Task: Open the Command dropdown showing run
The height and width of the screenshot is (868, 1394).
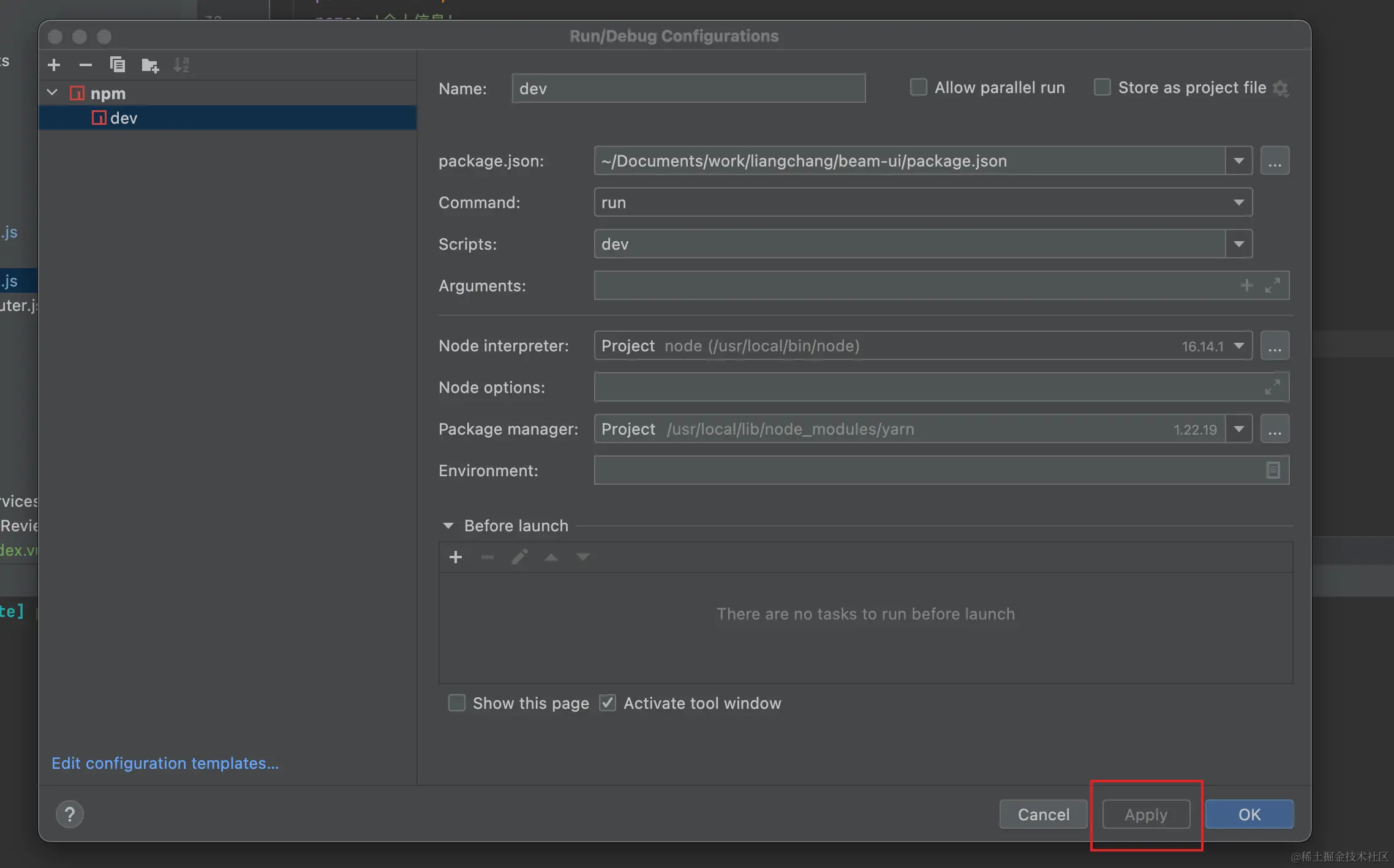Action: point(1238,203)
